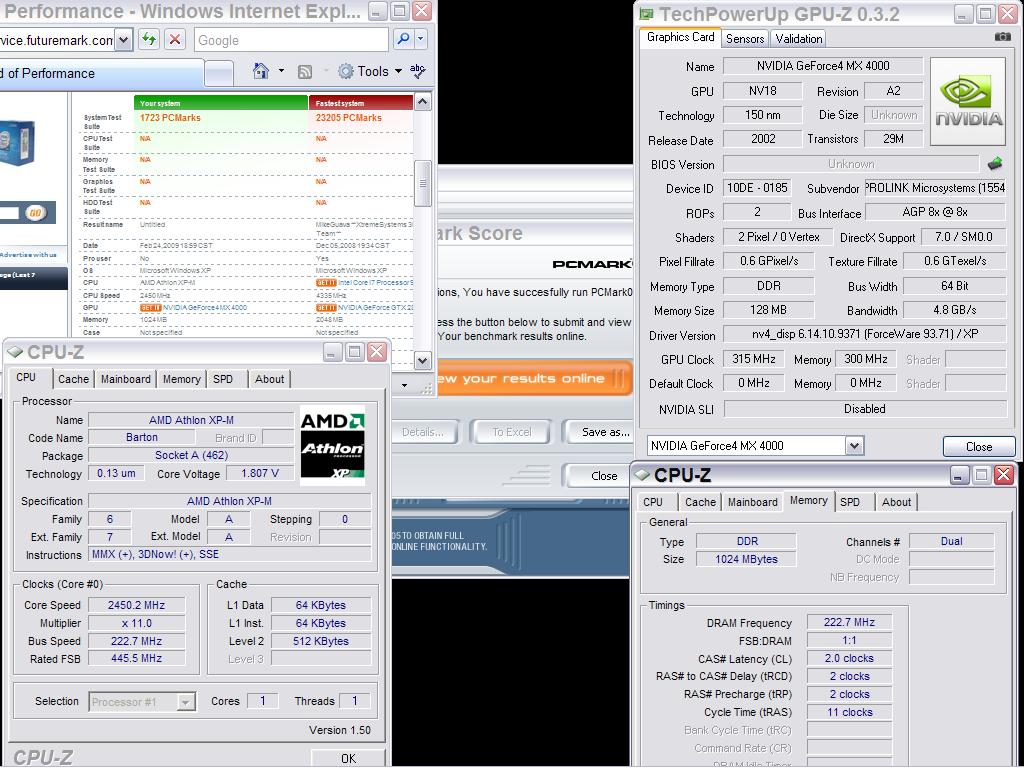Screen dimensions: 1024x768
Task: Click the DRAM Frequency 222.7 MHz value
Action: (x=849, y=622)
